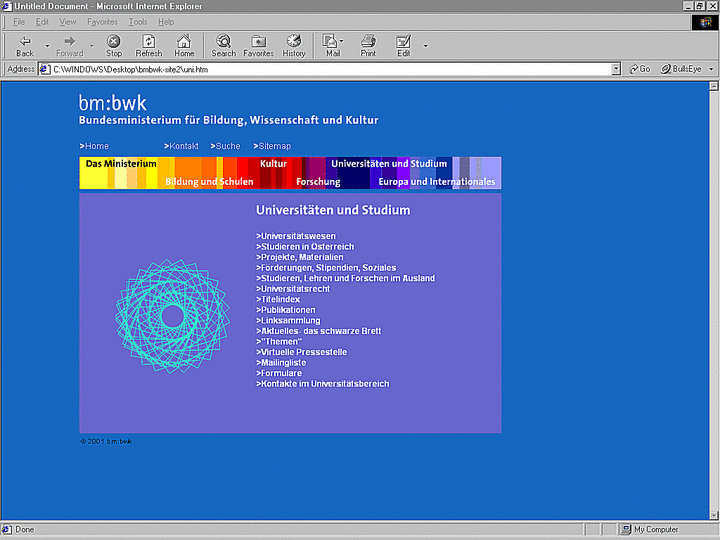
Task: Open the Titelindex link
Action: (x=278, y=299)
